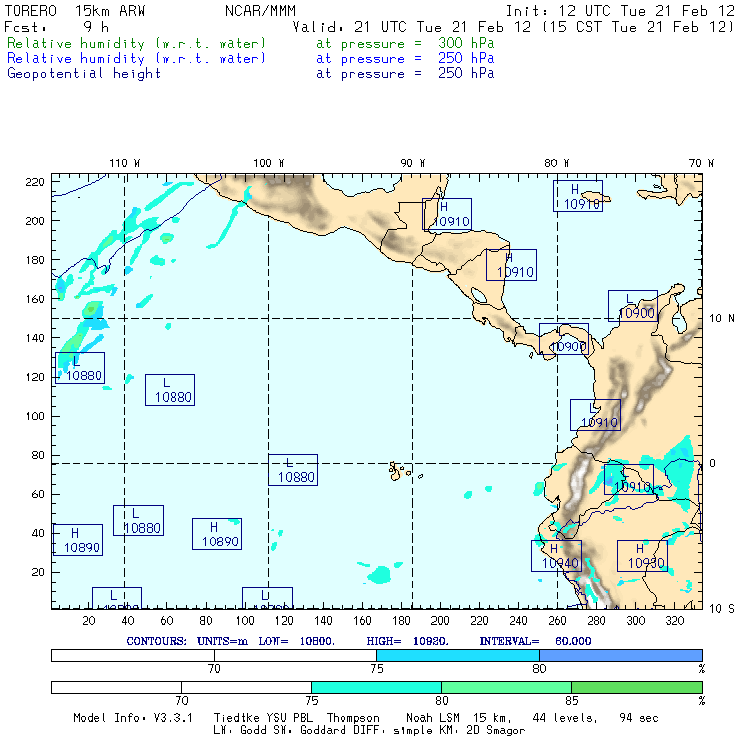This screenshot has width=740, height=740.
Task: Click the "Init: 12 UTC Tue 21 Feb 12" text
Action: (620, 11)
